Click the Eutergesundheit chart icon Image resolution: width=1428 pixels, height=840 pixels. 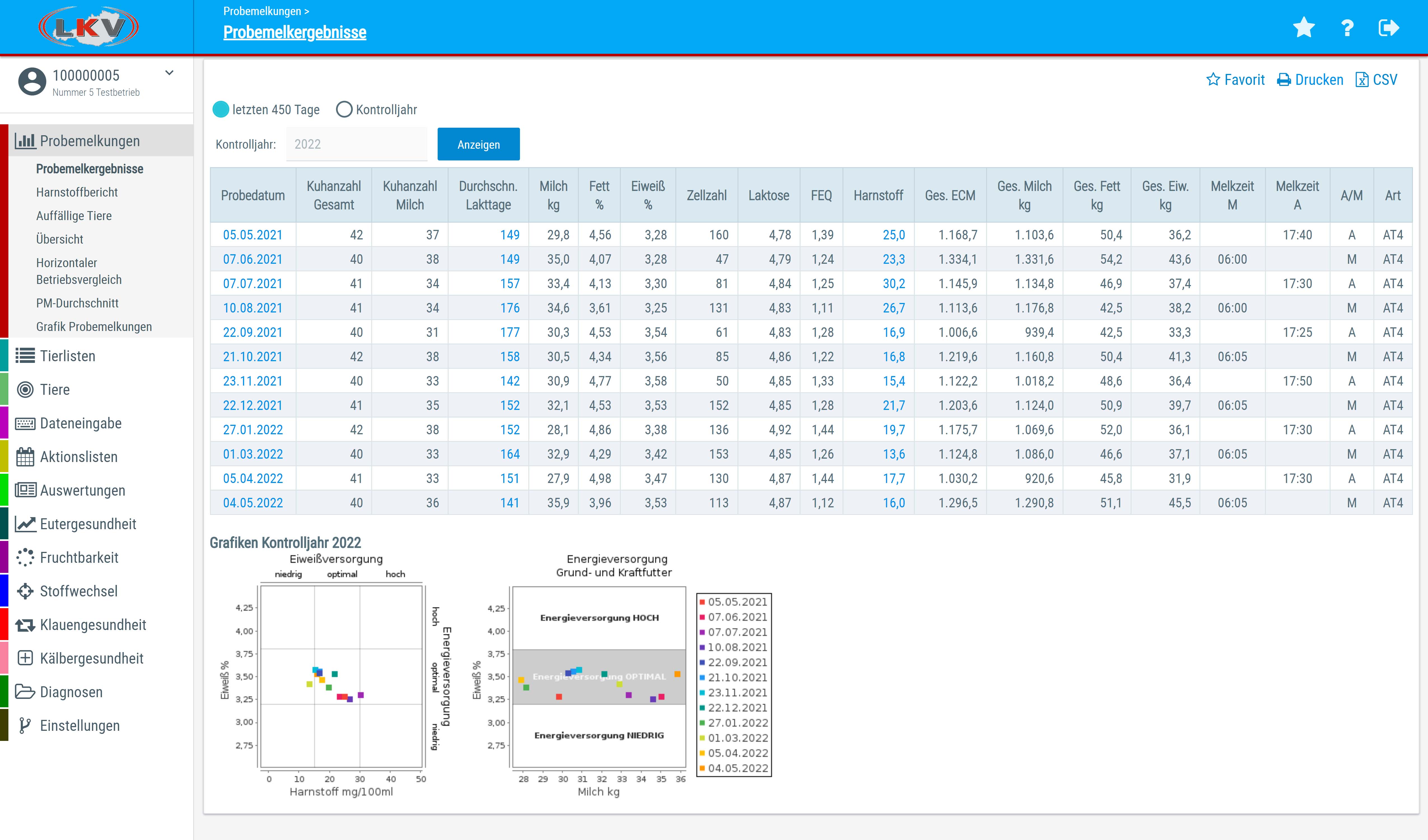click(25, 524)
